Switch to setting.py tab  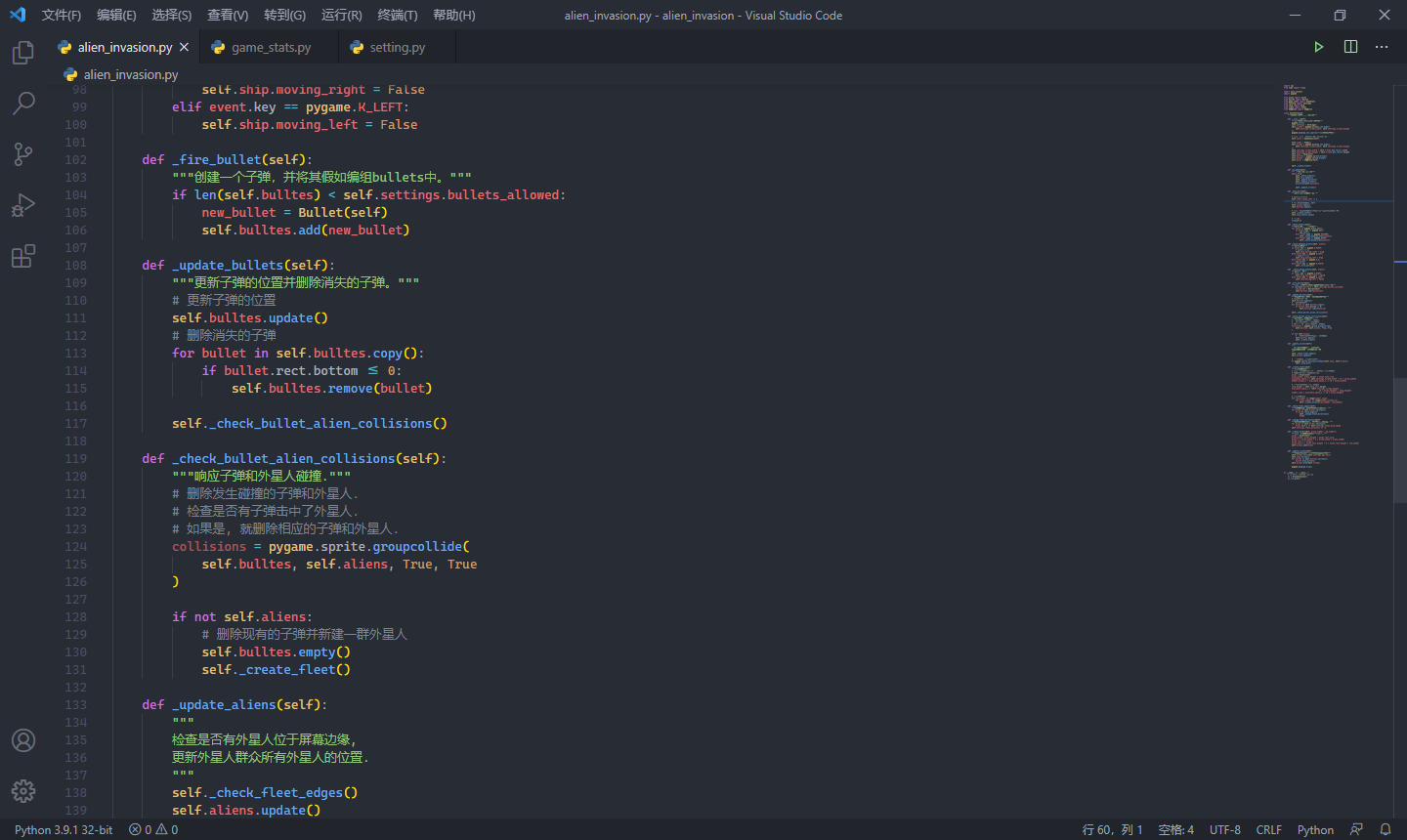tap(397, 47)
